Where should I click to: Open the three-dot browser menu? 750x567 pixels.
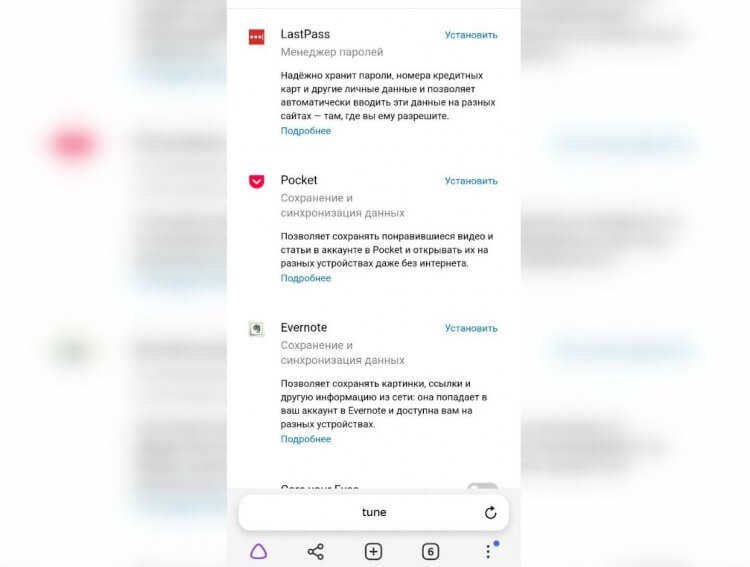tap(488, 552)
